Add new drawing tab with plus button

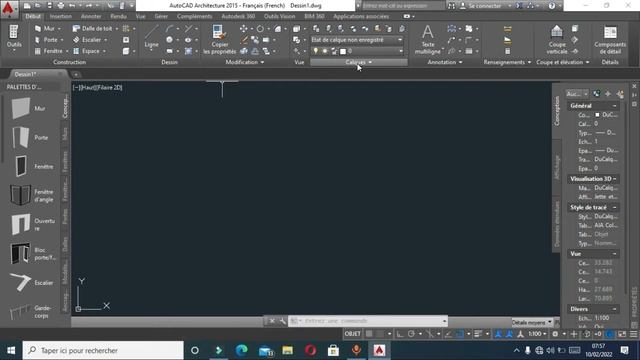[x=76, y=75]
